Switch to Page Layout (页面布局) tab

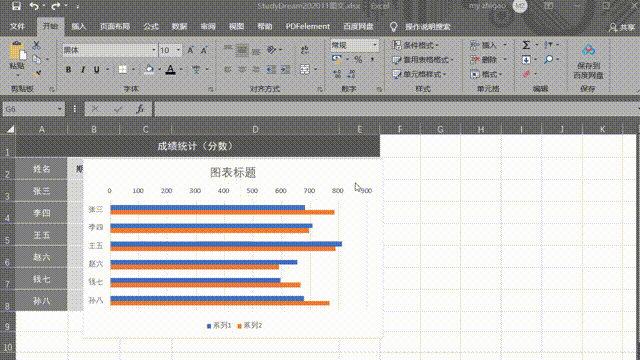(x=115, y=27)
